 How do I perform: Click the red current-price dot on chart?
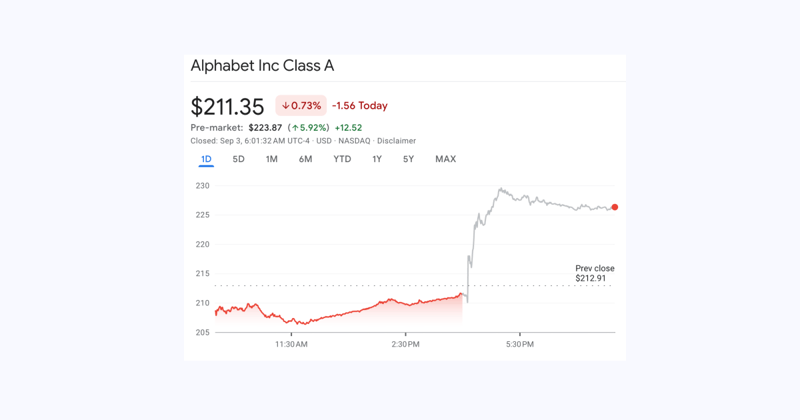(x=614, y=207)
